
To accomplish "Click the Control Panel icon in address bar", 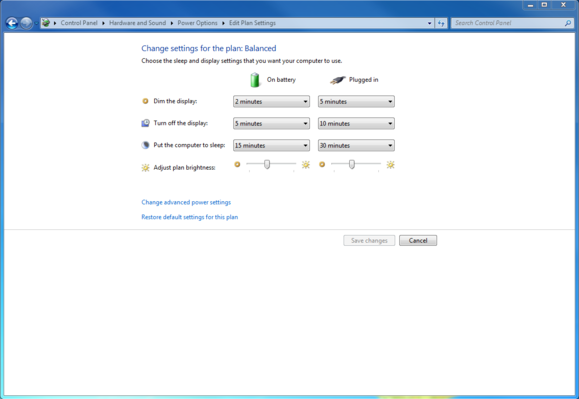I will (x=46, y=23).
